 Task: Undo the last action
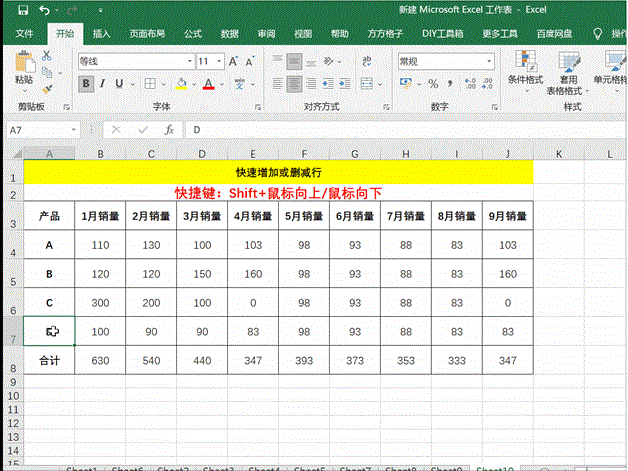pos(44,10)
